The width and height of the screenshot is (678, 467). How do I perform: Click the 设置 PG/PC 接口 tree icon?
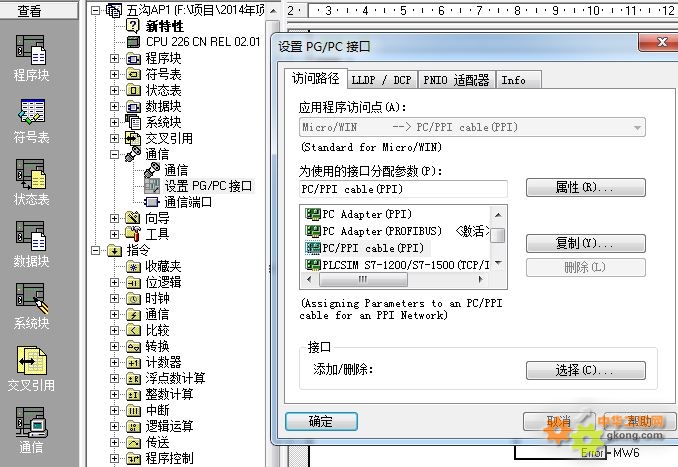coord(152,186)
